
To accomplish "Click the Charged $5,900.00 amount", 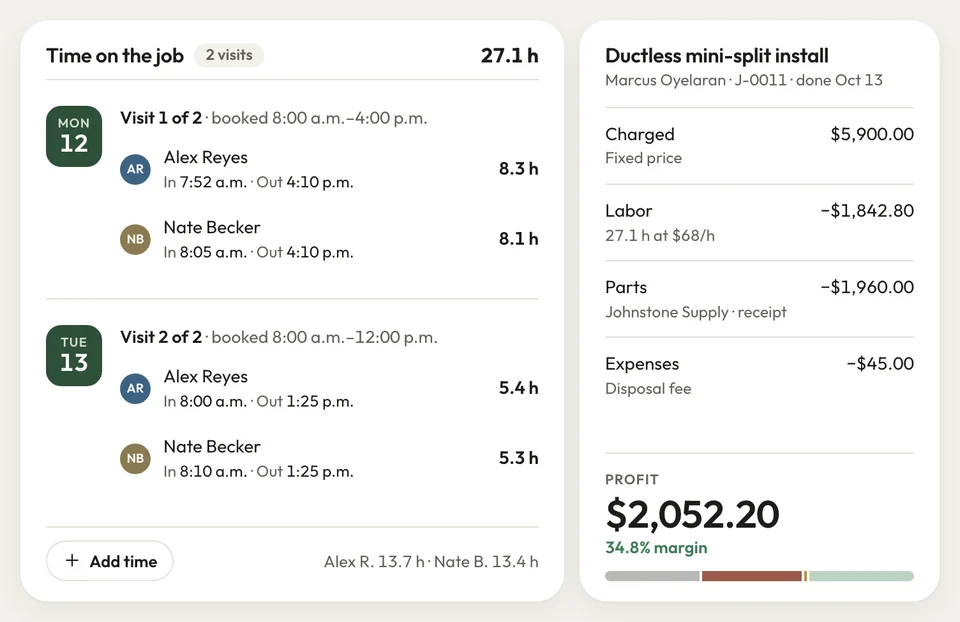I will [x=872, y=134].
